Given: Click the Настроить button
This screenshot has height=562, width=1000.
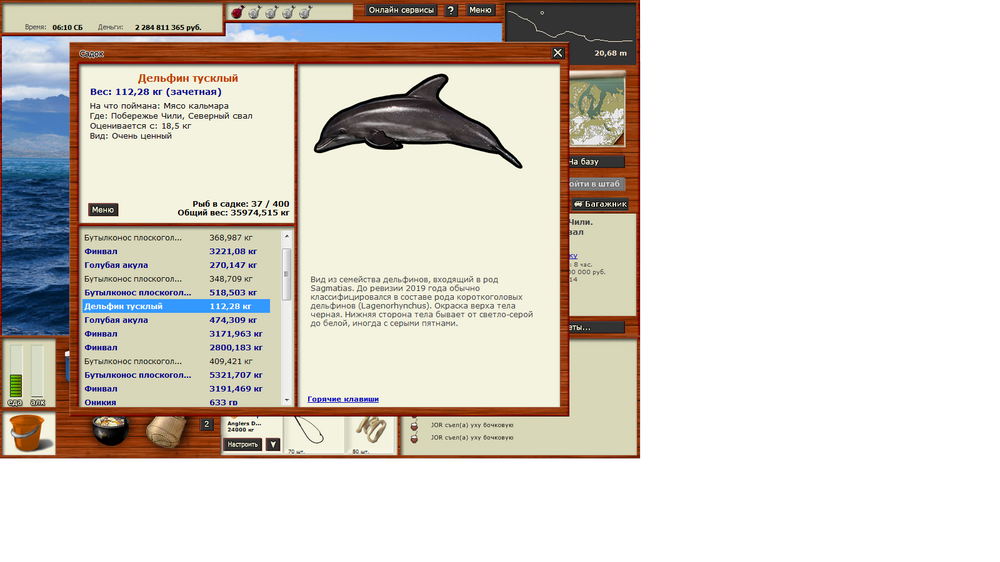Looking at the screenshot, I should click(242, 445).
